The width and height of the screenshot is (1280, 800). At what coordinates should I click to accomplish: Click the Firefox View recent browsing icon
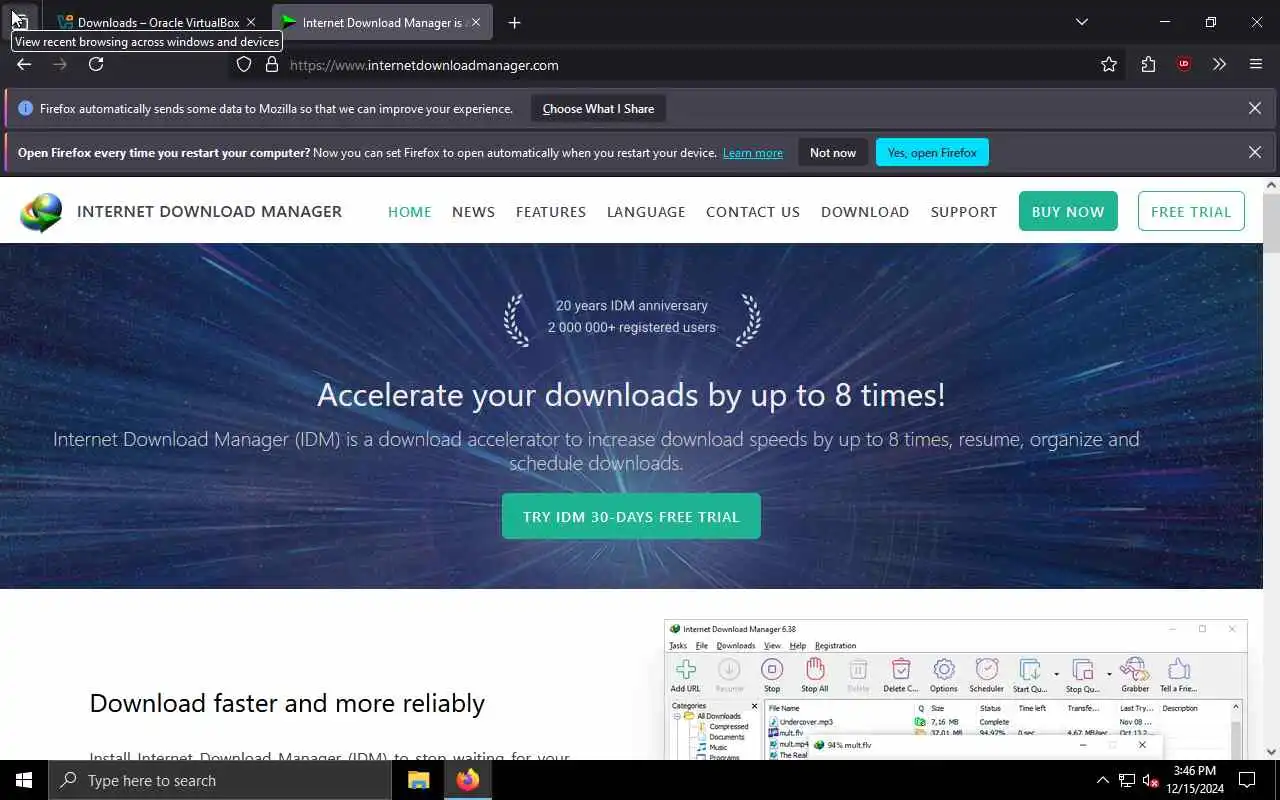pyautogui.click(x=19, y=21)
